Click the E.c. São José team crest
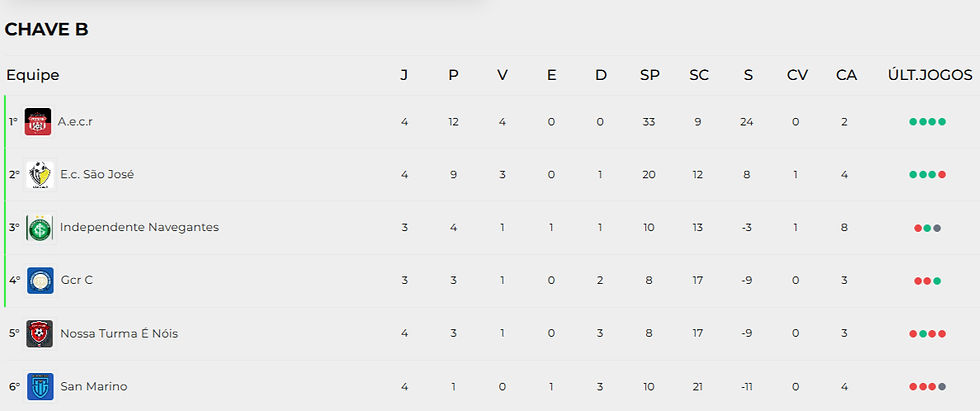 [39, 175]
